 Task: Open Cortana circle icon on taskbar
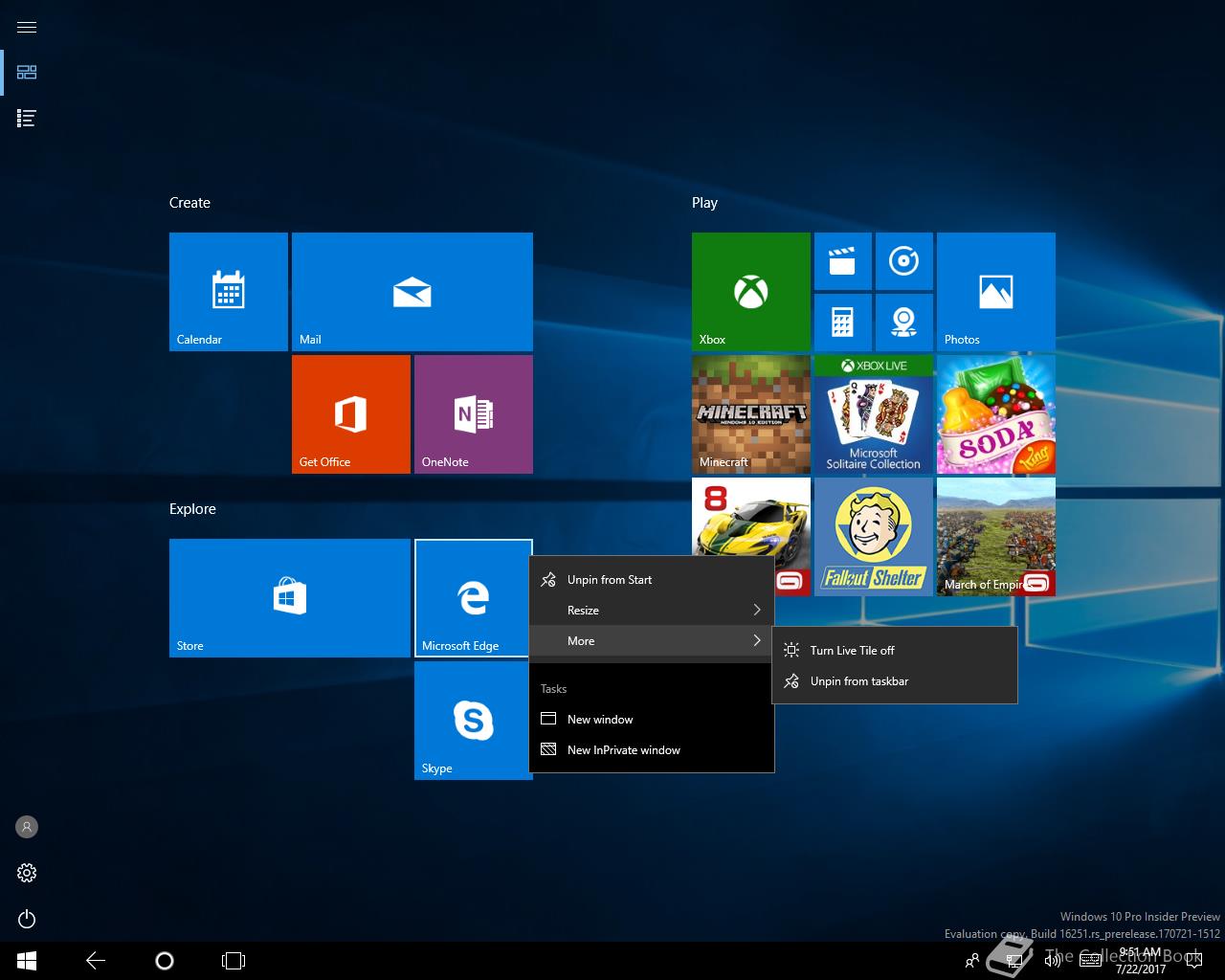coord(165,961)
